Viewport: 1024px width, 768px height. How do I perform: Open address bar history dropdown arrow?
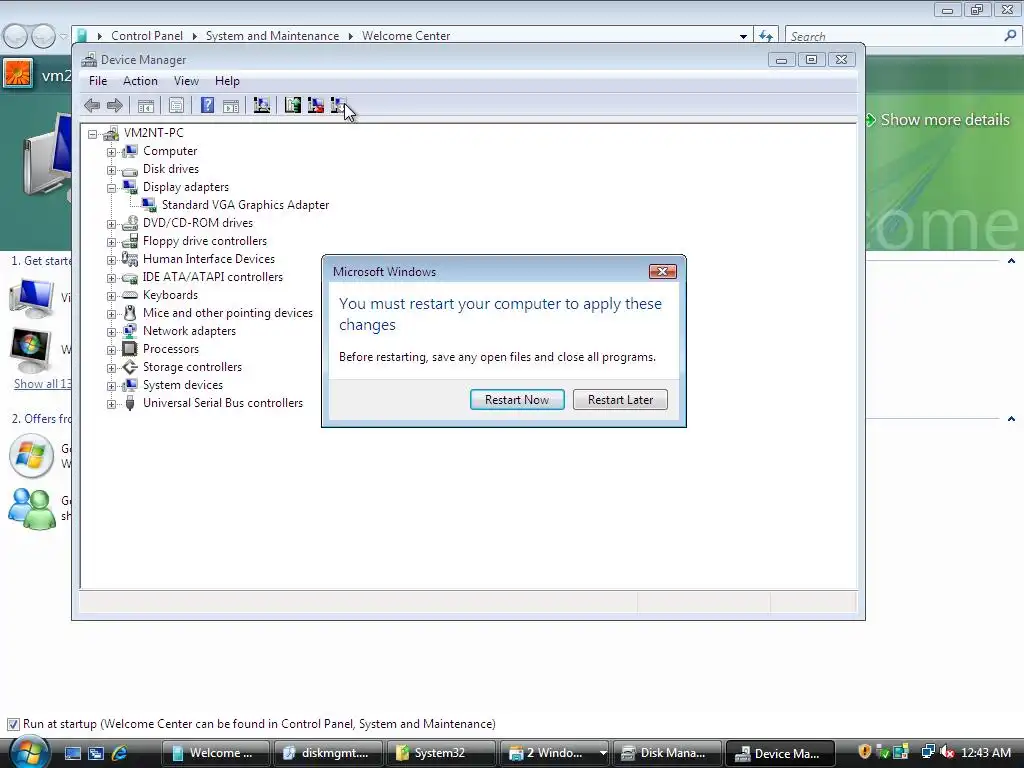[743, 37]
